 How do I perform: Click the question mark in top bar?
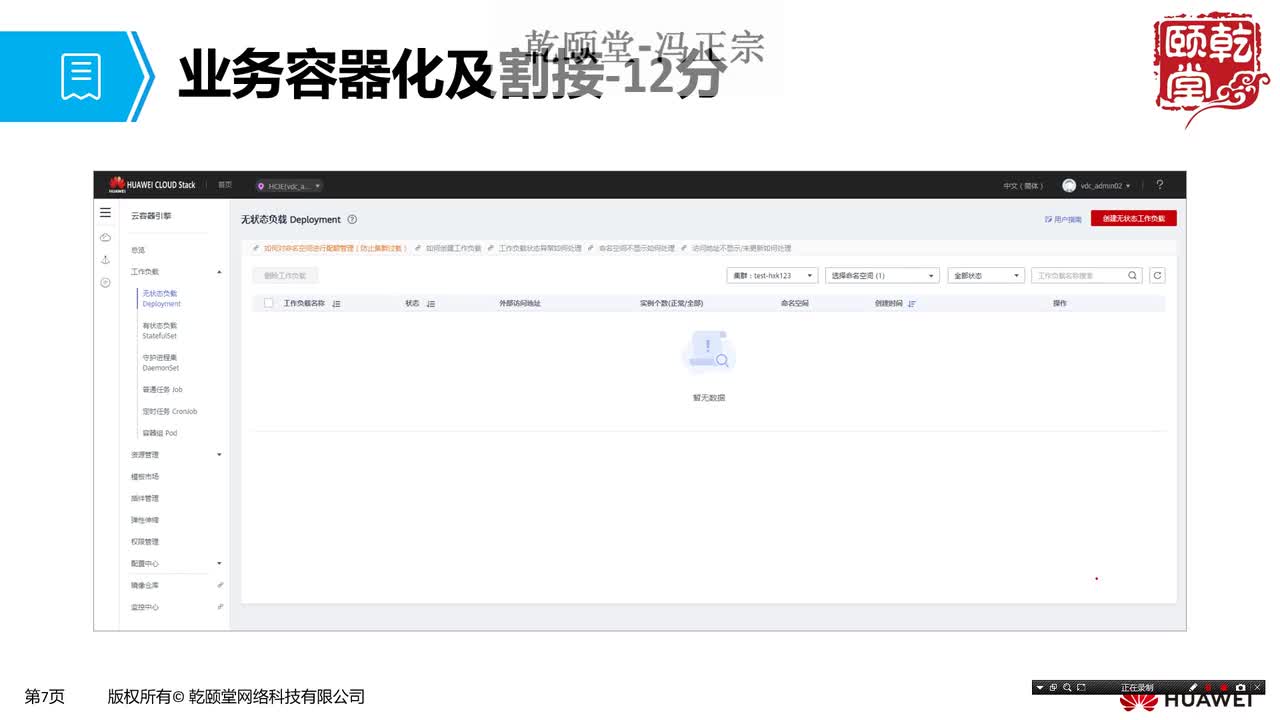[x=1159, y=185]
